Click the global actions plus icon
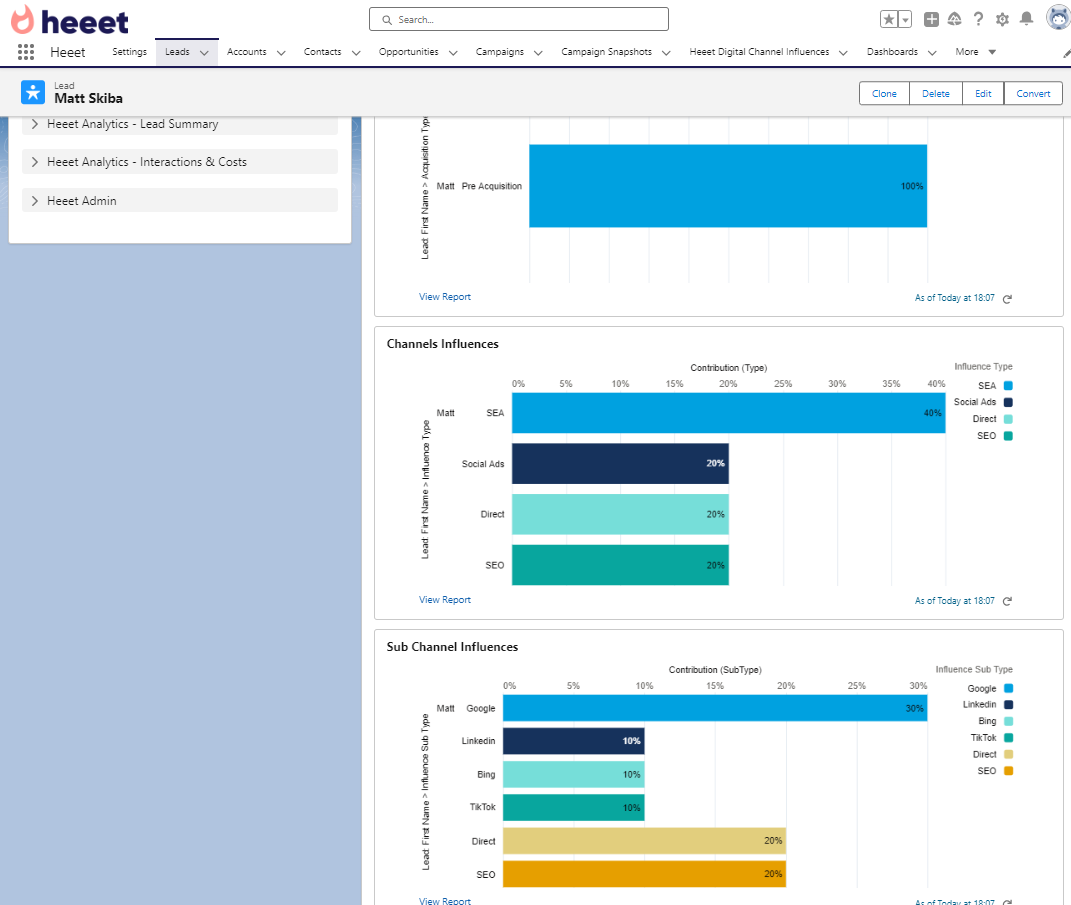Screen dimensions: 1071x905 point(931,18)
